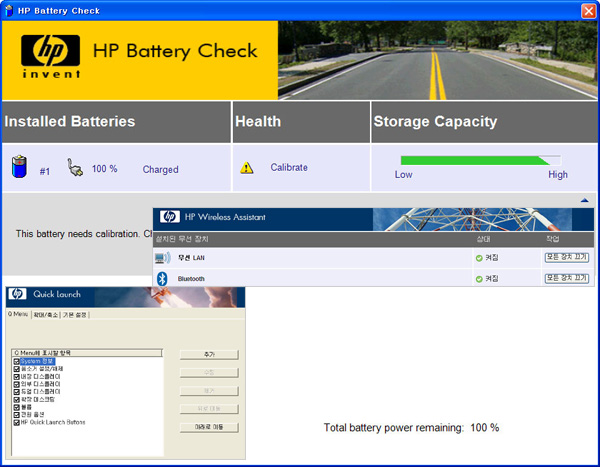The image size is (600, 467).
Task: Toggle the 확장 데스크탑 checkbox
Action: coord(16,400)
